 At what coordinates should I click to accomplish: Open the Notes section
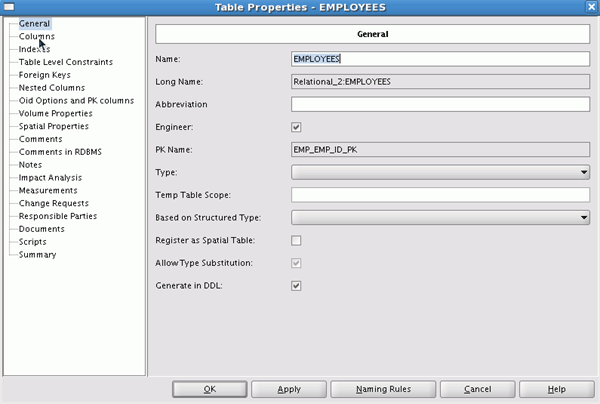(x=30, y=165)
